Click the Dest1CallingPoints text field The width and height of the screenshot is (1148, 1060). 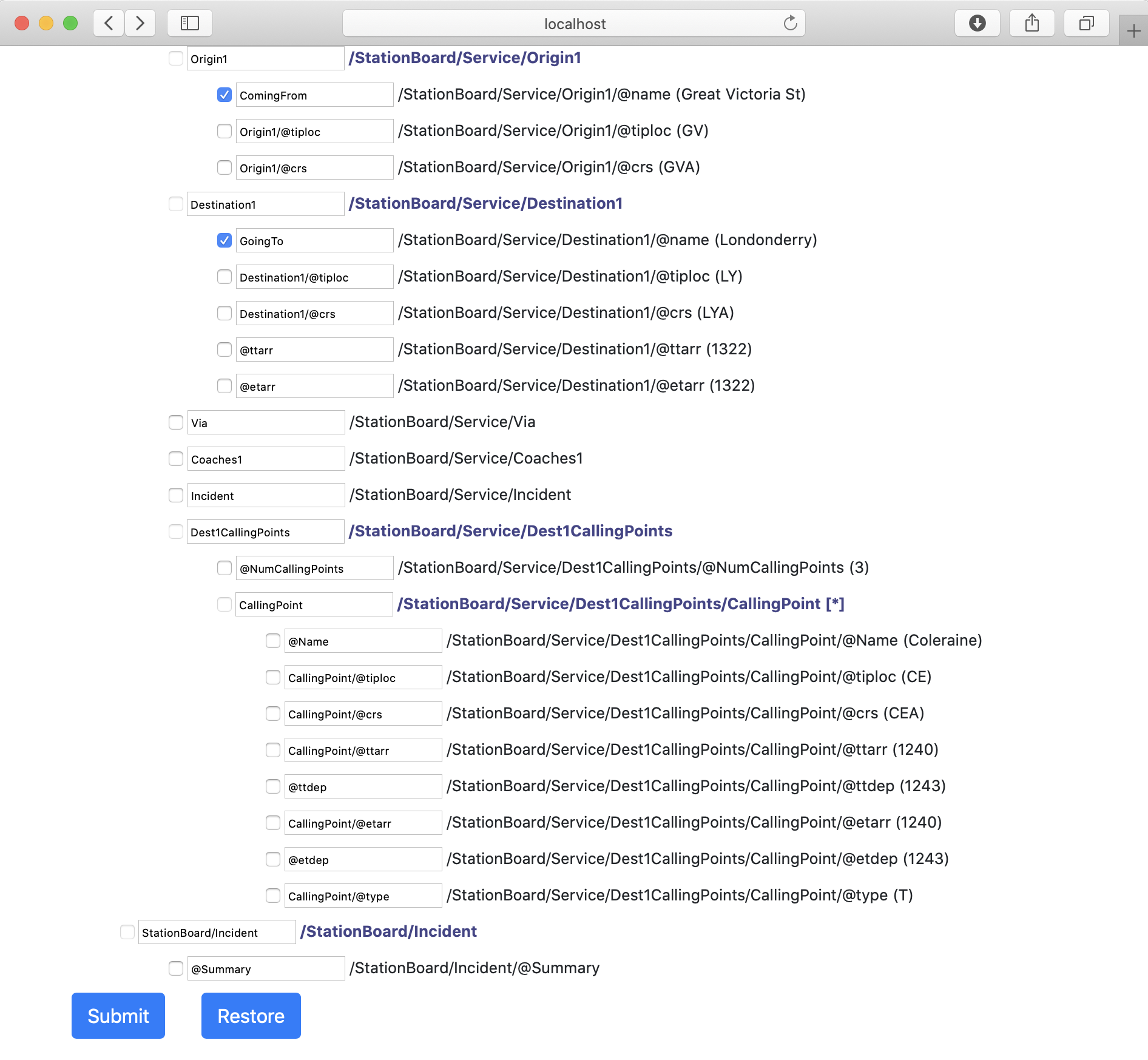pos(266,532)
